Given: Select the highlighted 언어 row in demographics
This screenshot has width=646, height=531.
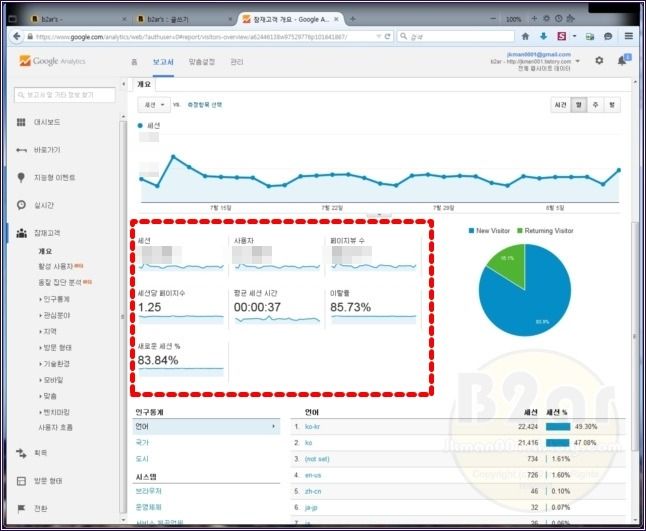Looking at the screenshot, I should click(x=206, y=427).
